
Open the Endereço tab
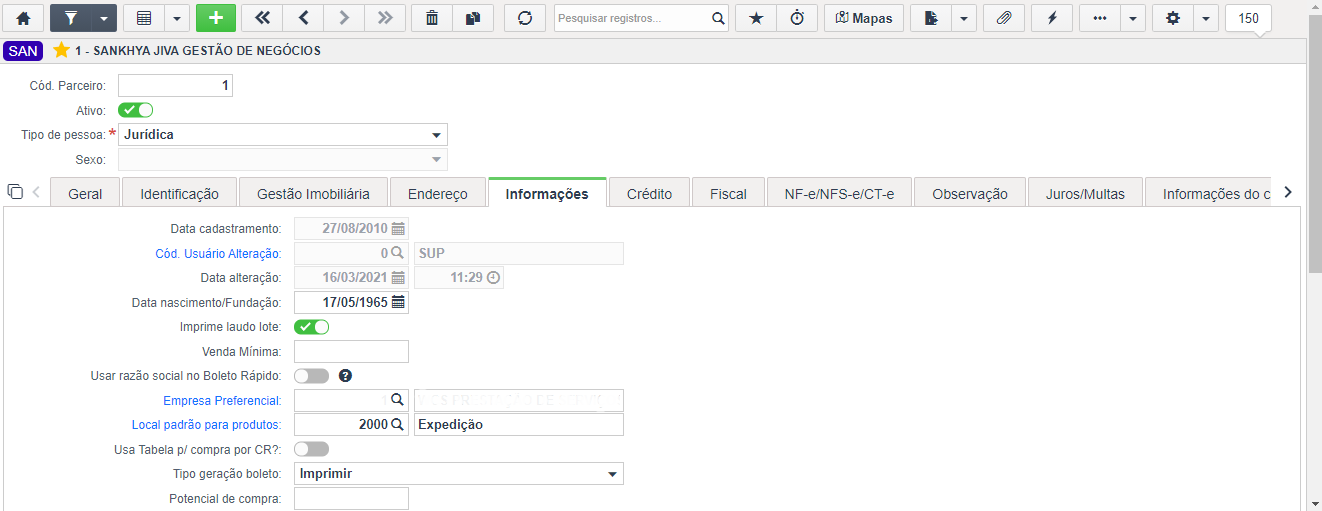tap(439, 193)
